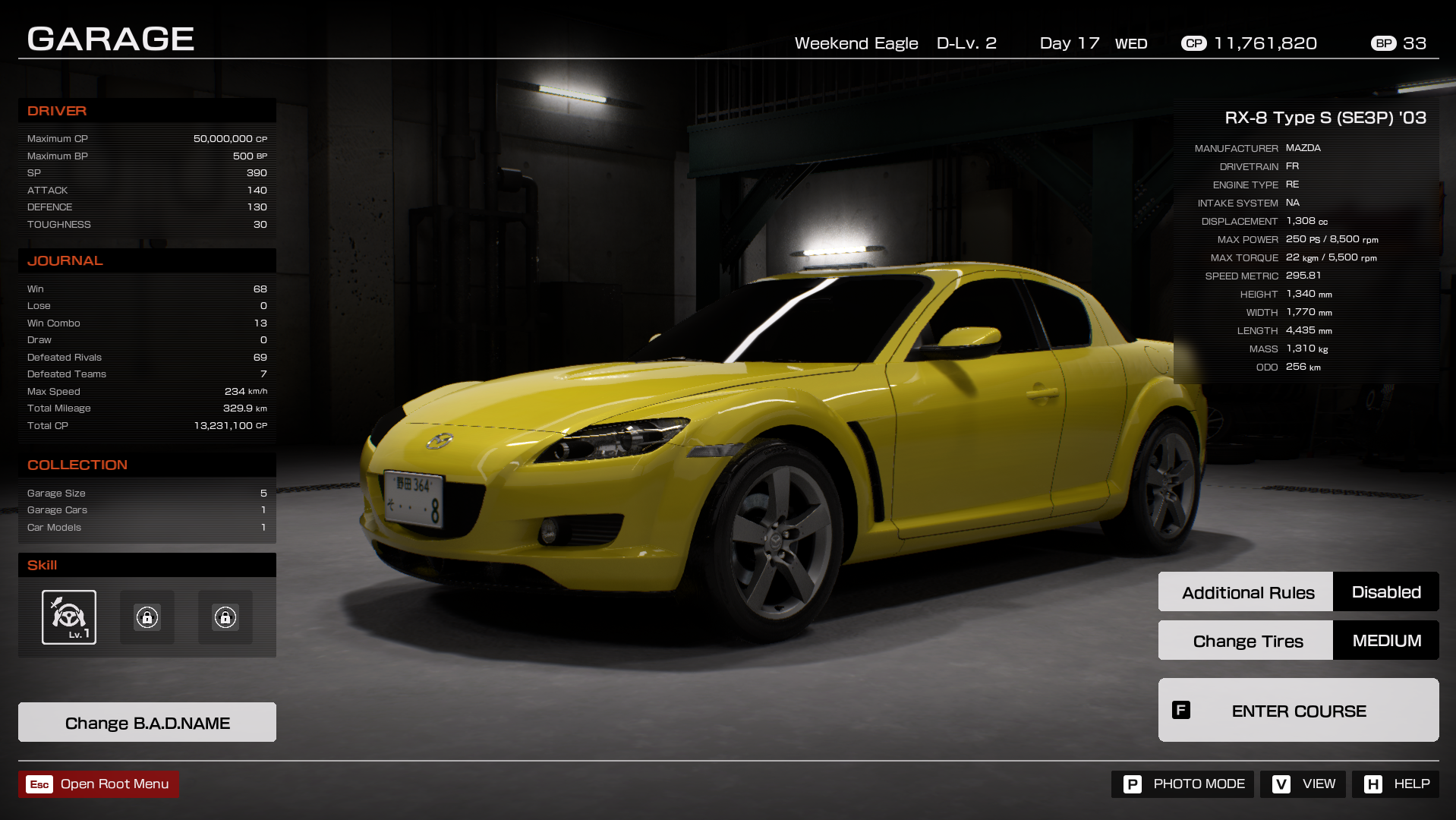
Task: Click the H key icon for Help
Action: point(1373,784)
